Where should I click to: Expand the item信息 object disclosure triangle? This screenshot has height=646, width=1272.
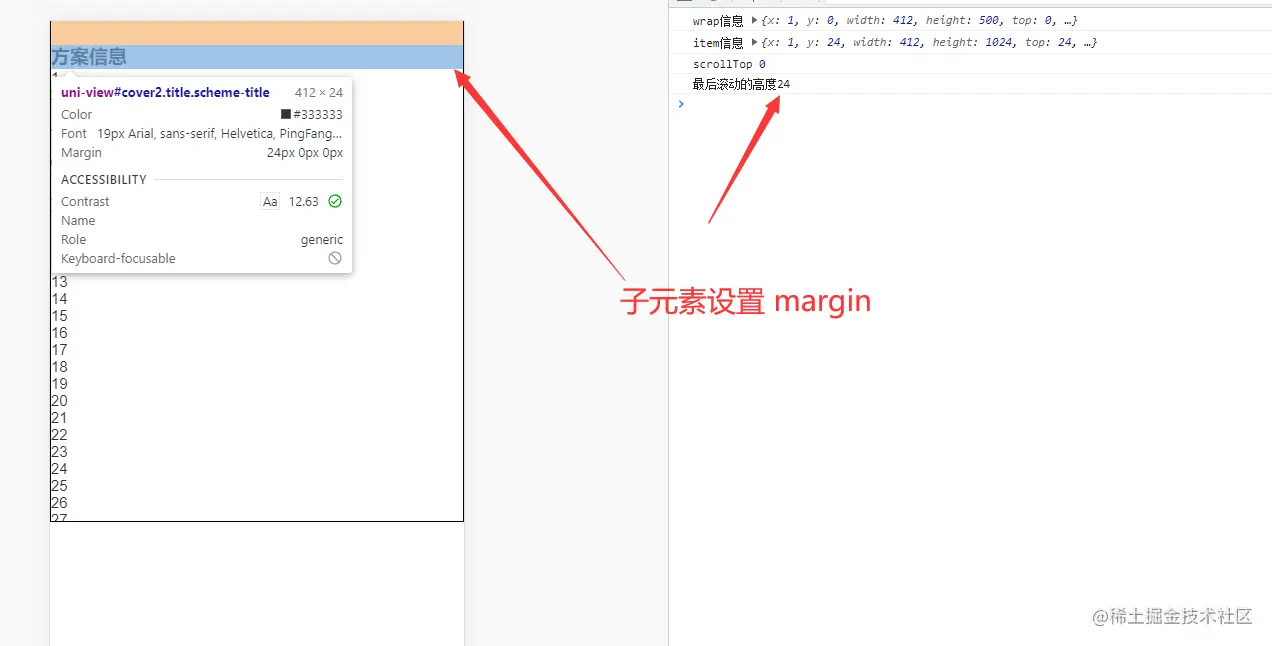754,43
